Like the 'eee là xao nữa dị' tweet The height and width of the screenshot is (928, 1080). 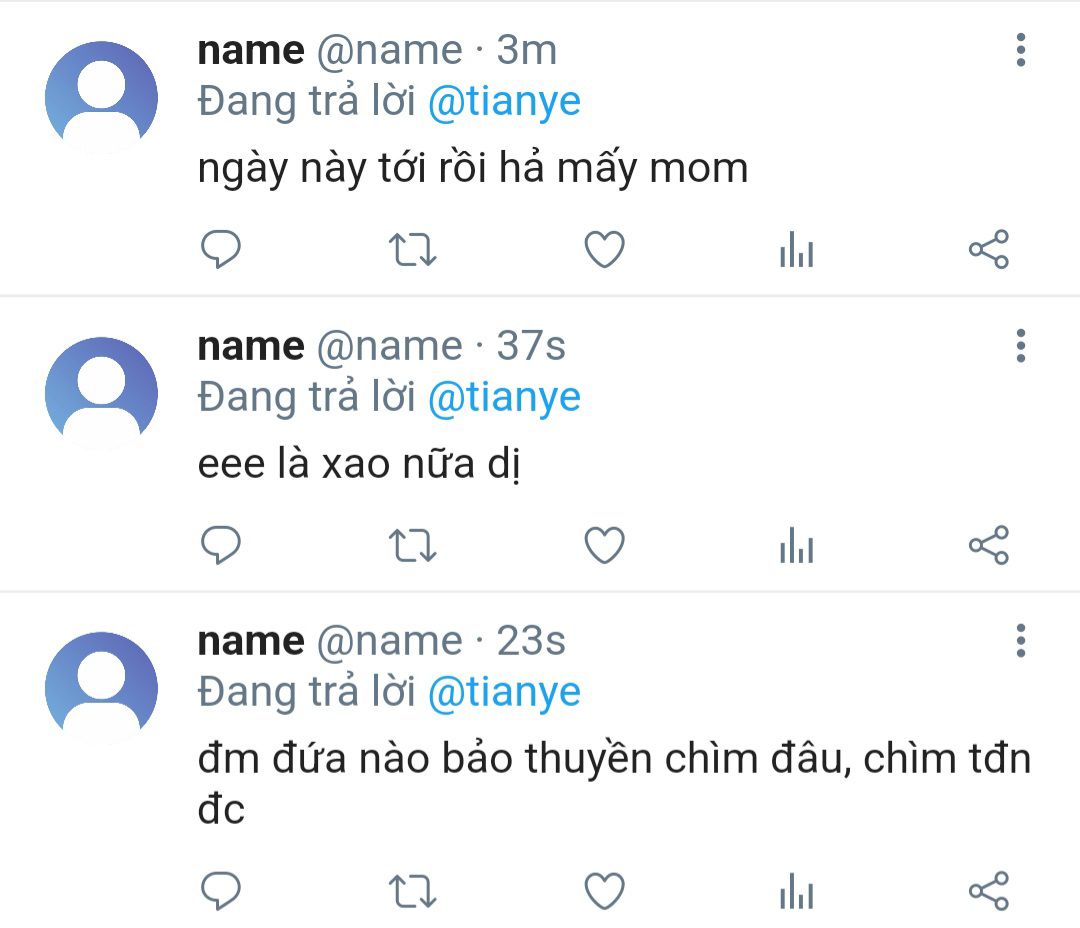click(x=604, y=545)
